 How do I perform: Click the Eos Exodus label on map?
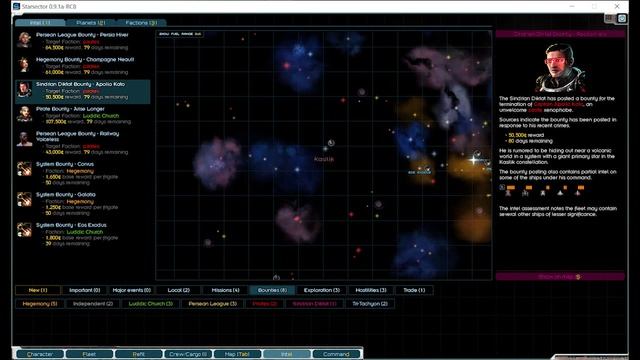420,173
